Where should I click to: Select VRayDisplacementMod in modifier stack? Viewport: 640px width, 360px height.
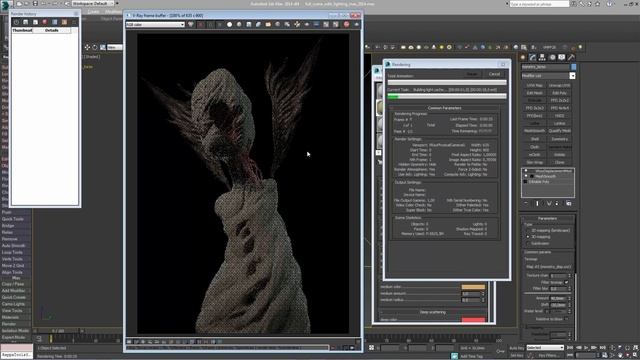[553, 171]
